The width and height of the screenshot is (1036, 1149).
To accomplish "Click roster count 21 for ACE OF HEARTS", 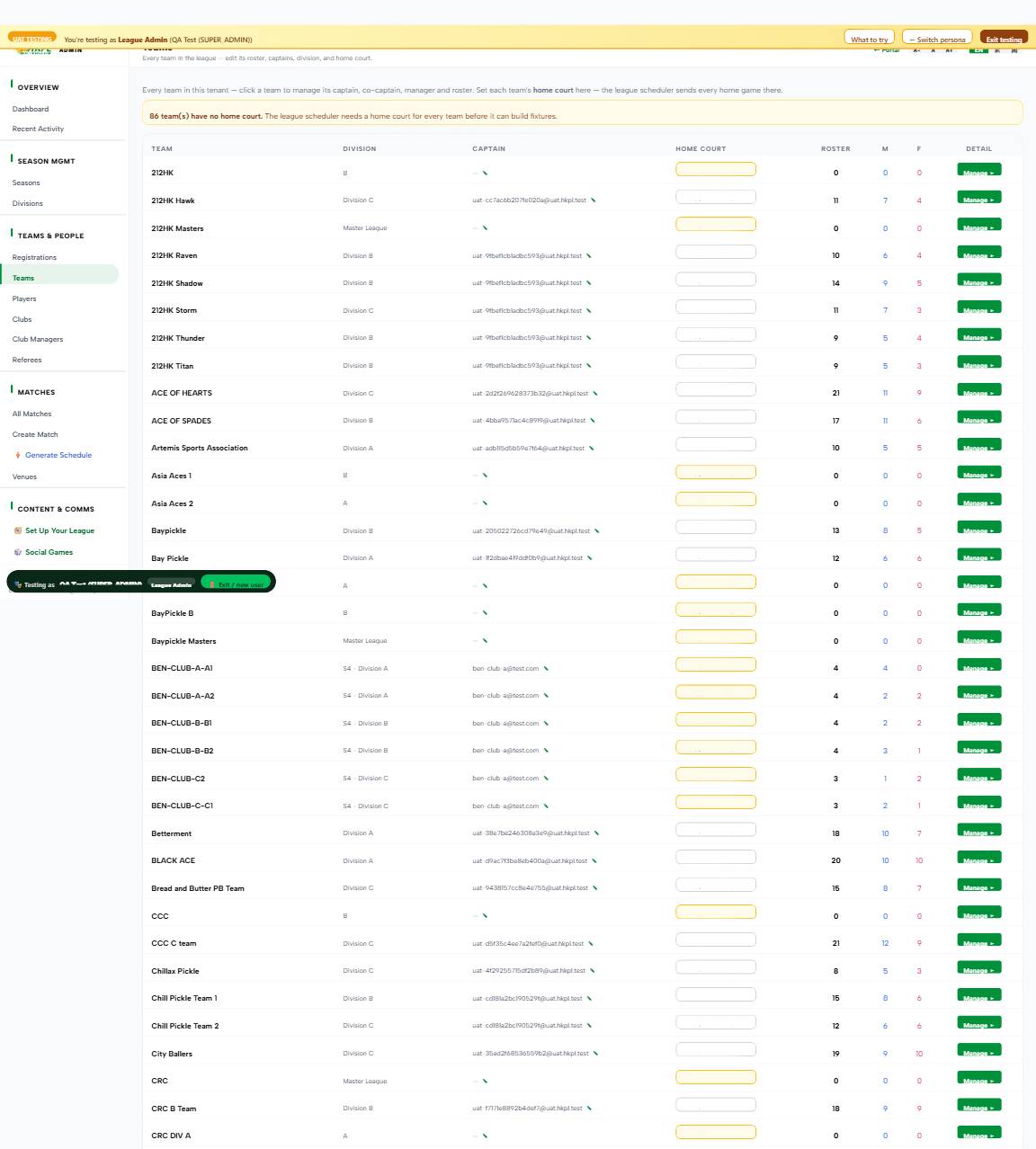I will 835,393.
